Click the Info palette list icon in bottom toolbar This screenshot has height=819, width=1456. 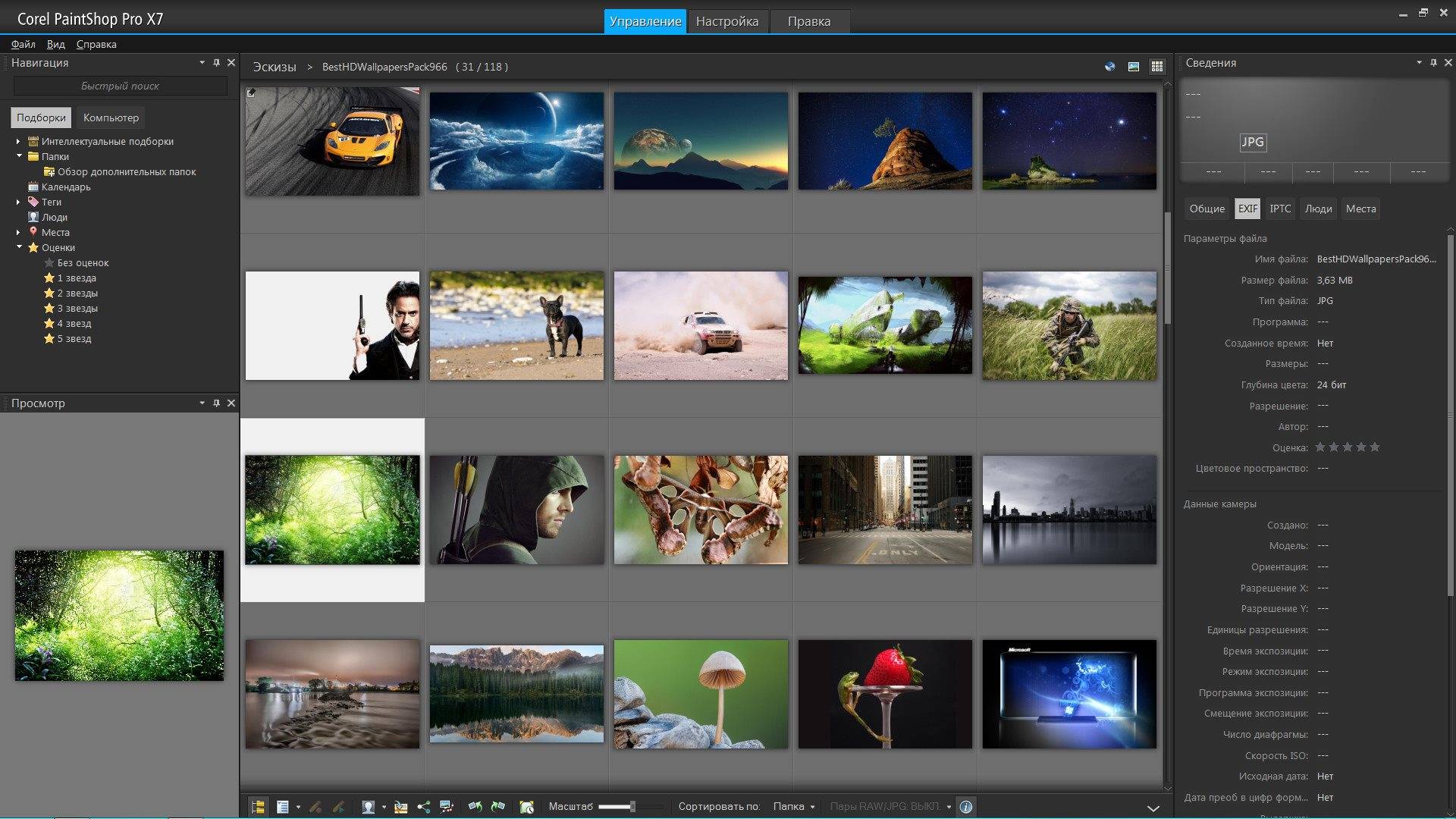pyautogui.click(x=283, y=807)
